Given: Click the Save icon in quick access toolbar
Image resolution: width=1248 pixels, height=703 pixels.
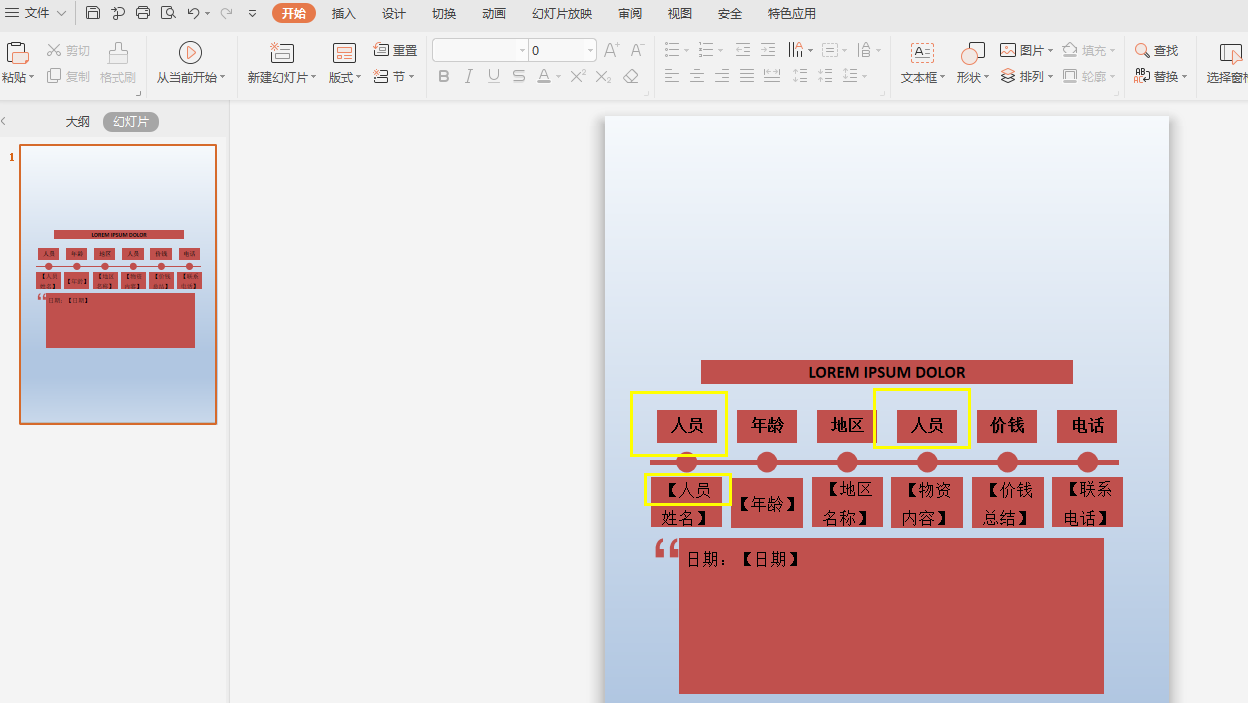Looking at the screenshot, I should 93,13.
